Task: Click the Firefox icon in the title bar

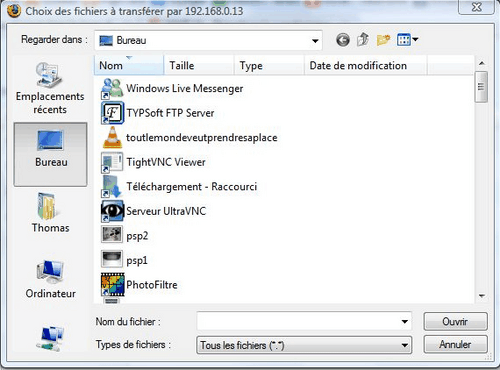Action: [x=13, y=10]
